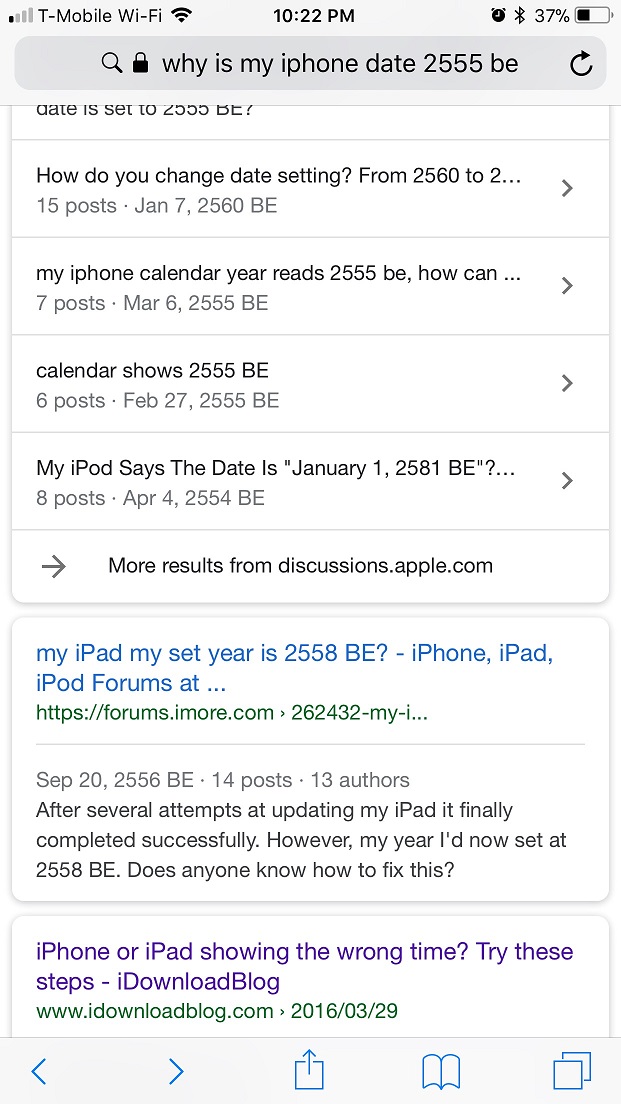Screen dimensions: 621x1104
Task: Tap the address bar search text
Action: [x=340, y=64]
